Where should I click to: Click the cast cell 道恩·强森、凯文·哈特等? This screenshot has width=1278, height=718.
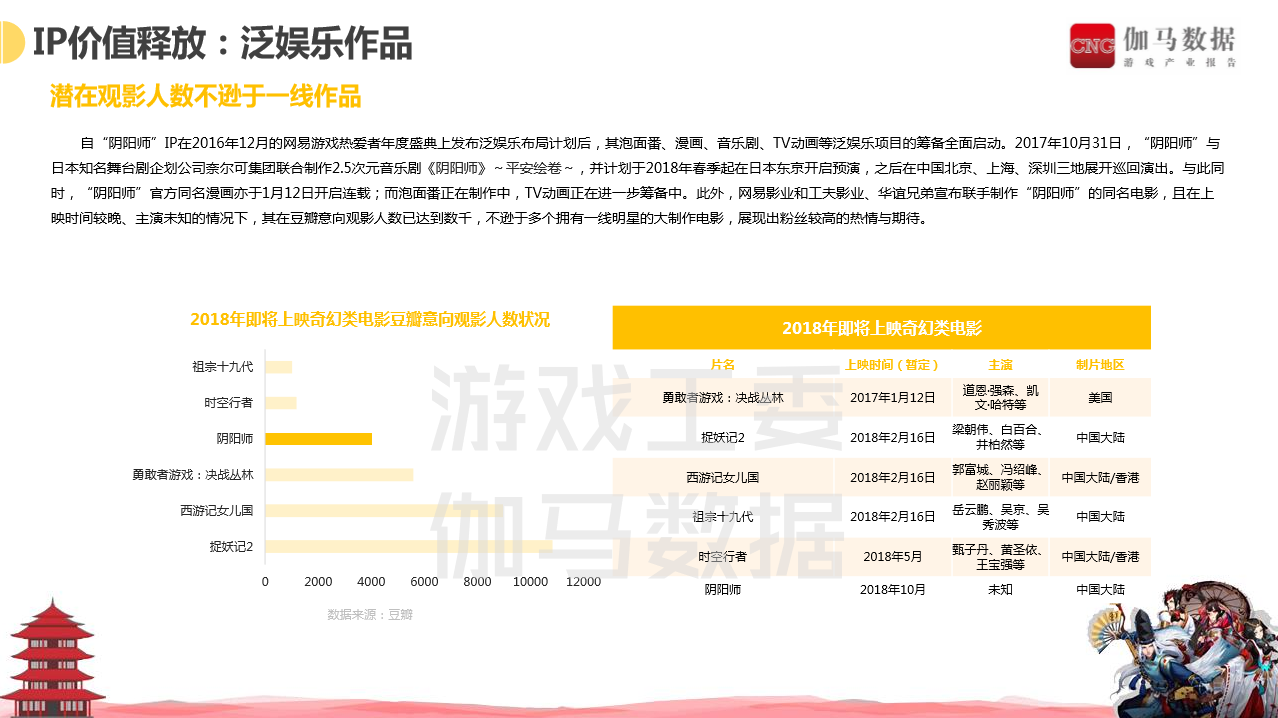point(1000,397)
